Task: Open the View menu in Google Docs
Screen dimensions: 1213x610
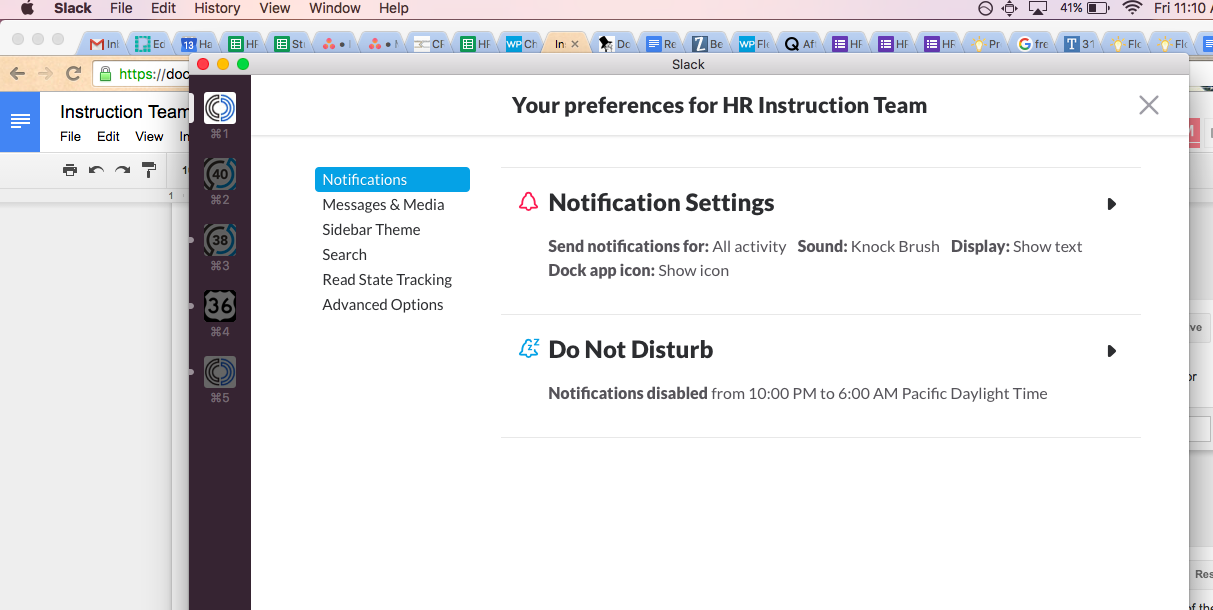Action: [x=149, y=137]
